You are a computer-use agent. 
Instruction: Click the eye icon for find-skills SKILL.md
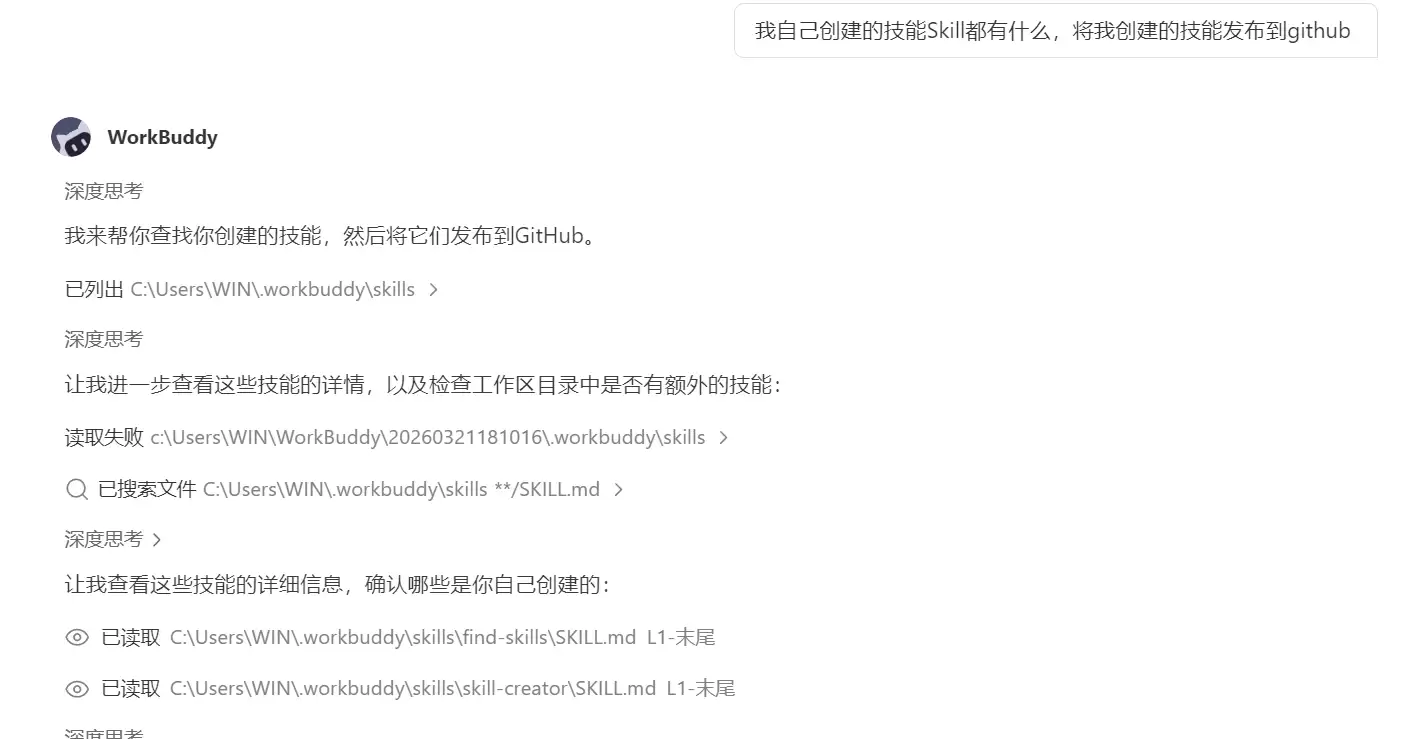pyautogui.click(x=77, y=637)
